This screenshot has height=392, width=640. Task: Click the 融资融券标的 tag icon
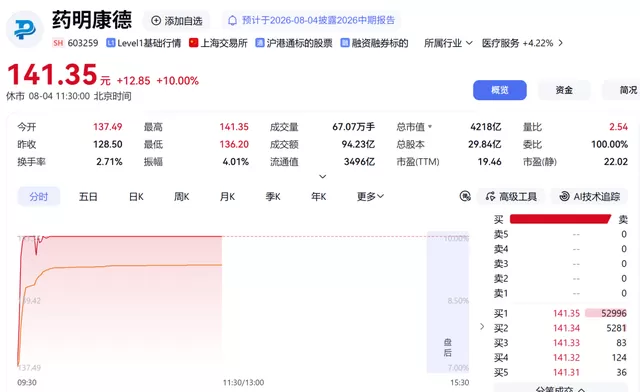tap(345, 43)
